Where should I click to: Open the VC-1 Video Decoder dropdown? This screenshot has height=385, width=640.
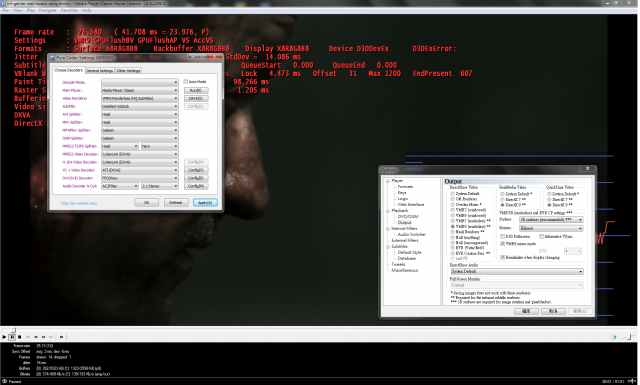point(140,170)
